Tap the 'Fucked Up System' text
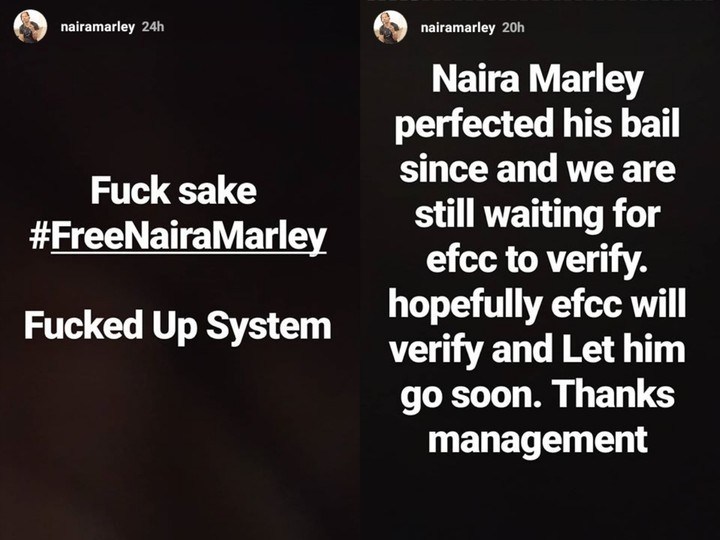The image size is (720, 540). (x=178, y=326)
